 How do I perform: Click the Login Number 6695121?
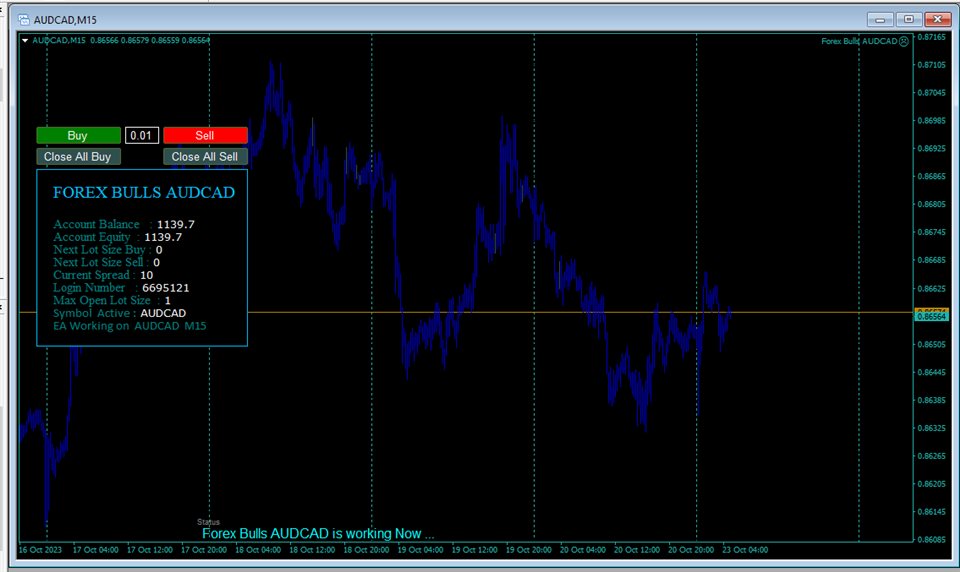tap(165, 288)
